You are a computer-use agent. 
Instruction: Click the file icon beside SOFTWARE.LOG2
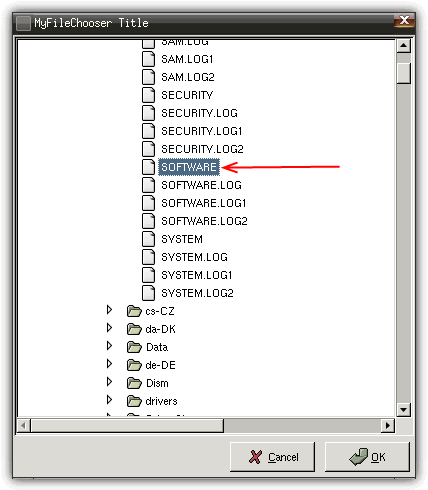[x=148, y=221]
